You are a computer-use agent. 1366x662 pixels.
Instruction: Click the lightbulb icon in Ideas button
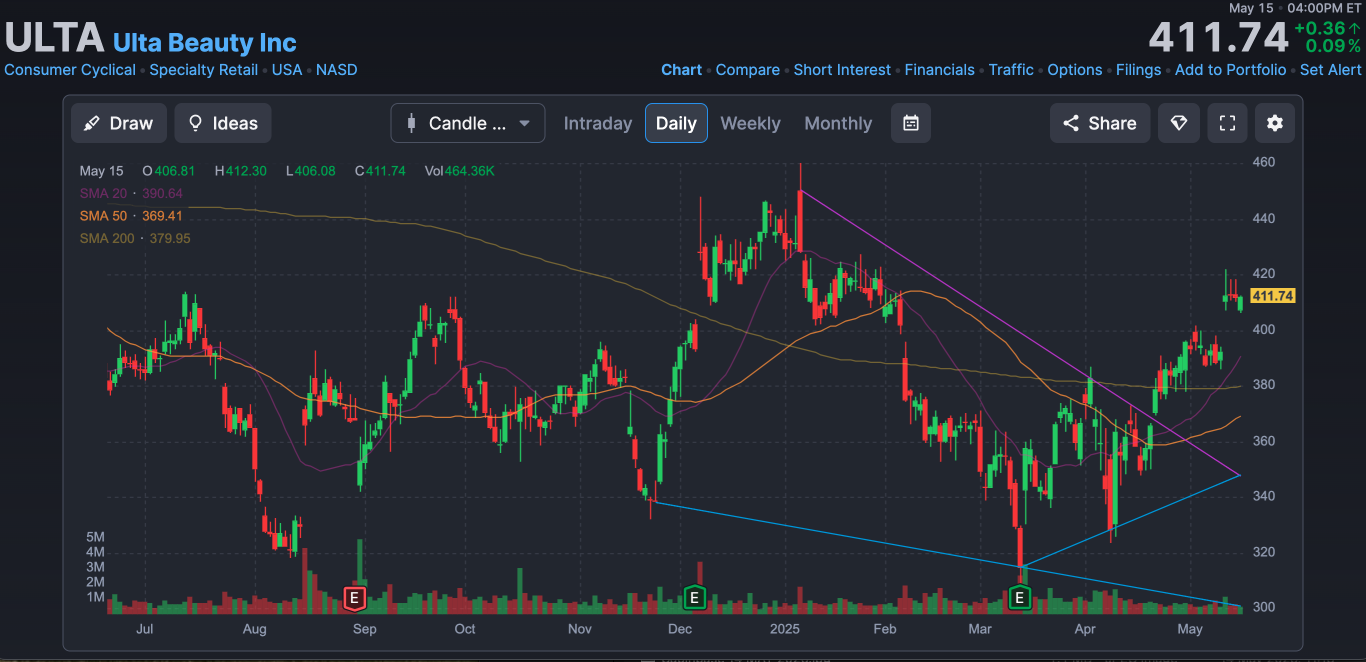[x=196, y=123]
